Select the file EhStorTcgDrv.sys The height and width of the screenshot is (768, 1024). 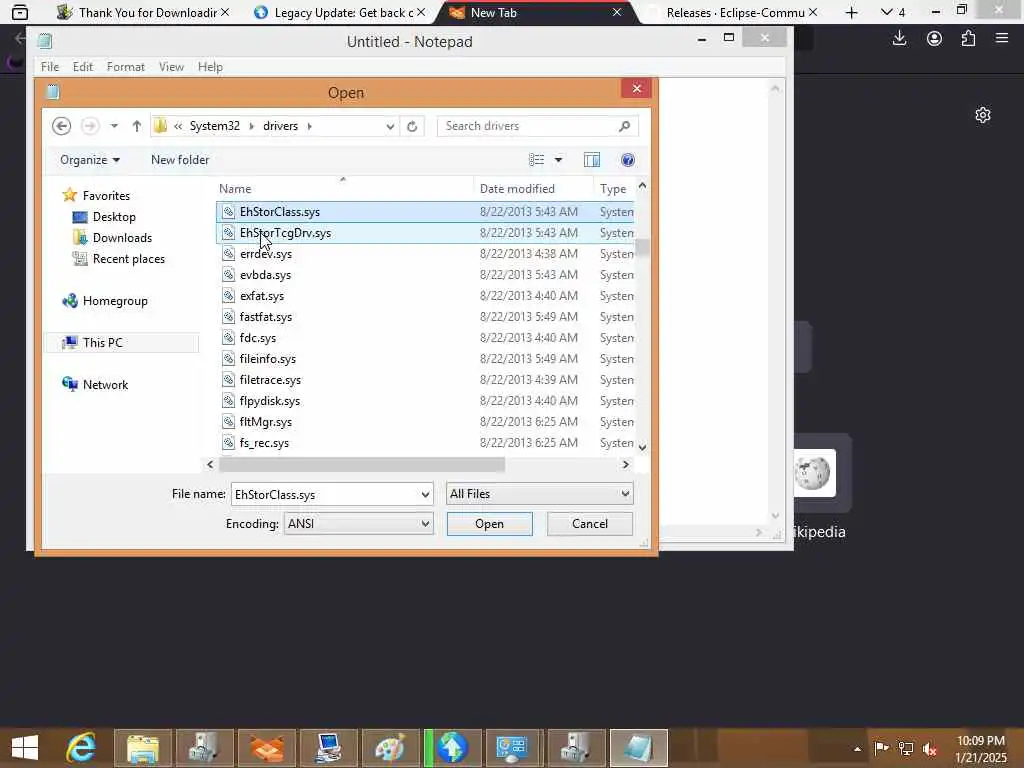click(424, 233)
